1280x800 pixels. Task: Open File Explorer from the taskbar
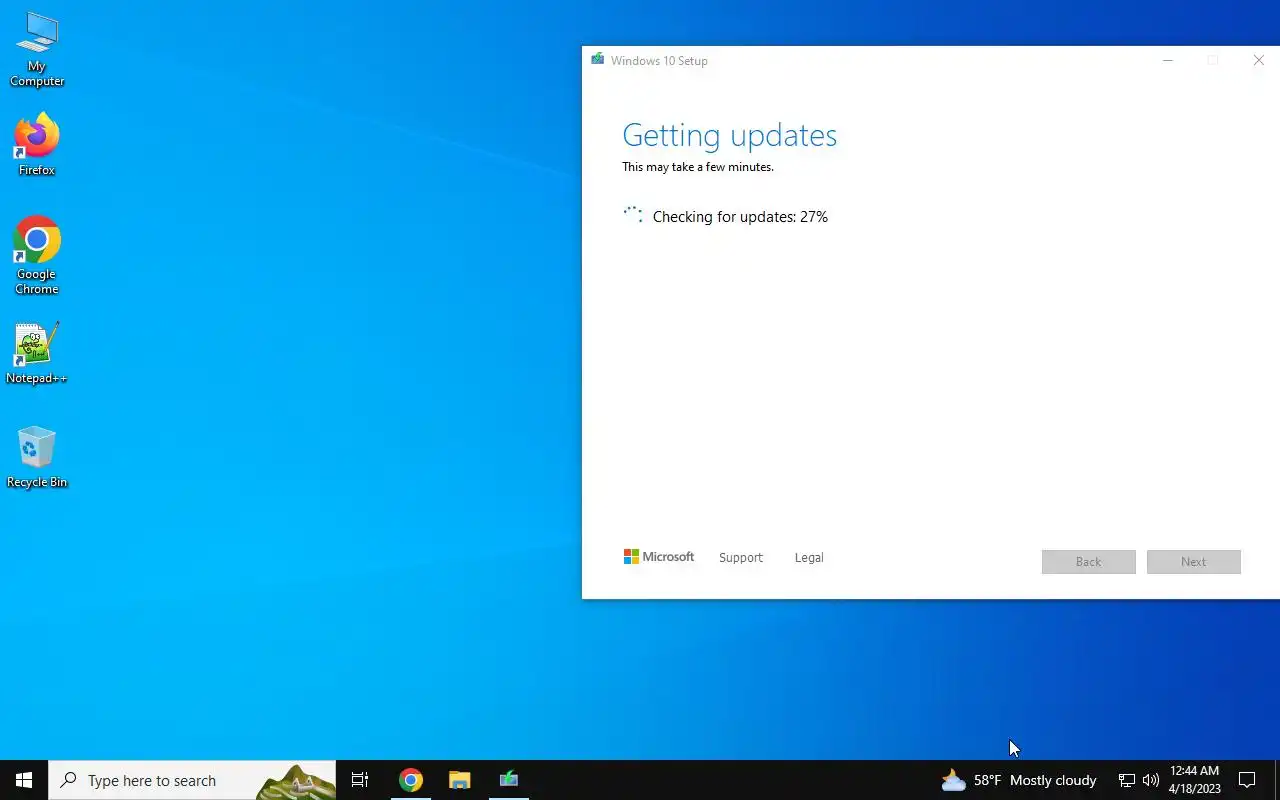[x=459, y=780]
